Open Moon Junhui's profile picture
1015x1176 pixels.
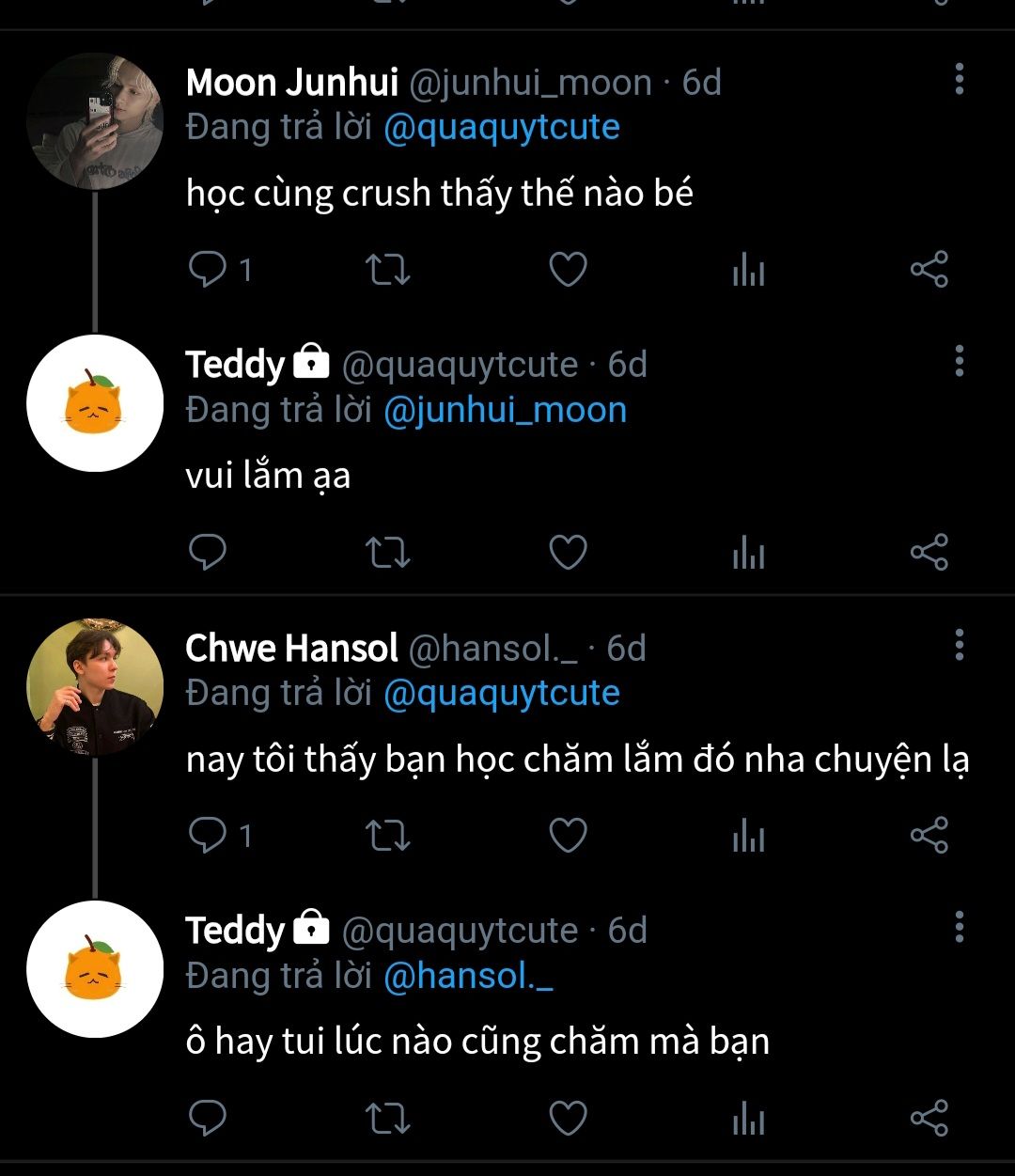click(x=95, y=121)
